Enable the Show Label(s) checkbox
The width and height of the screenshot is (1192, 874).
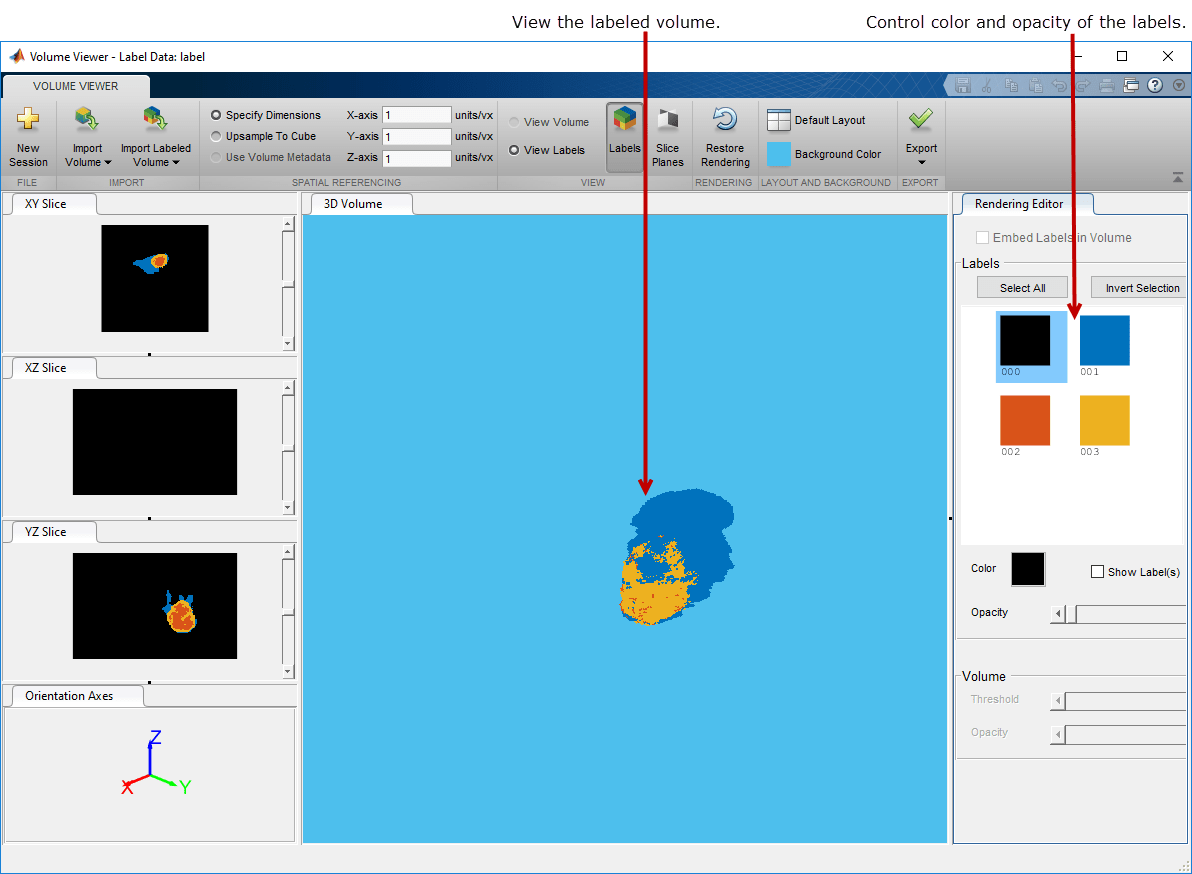(1097, 572)
